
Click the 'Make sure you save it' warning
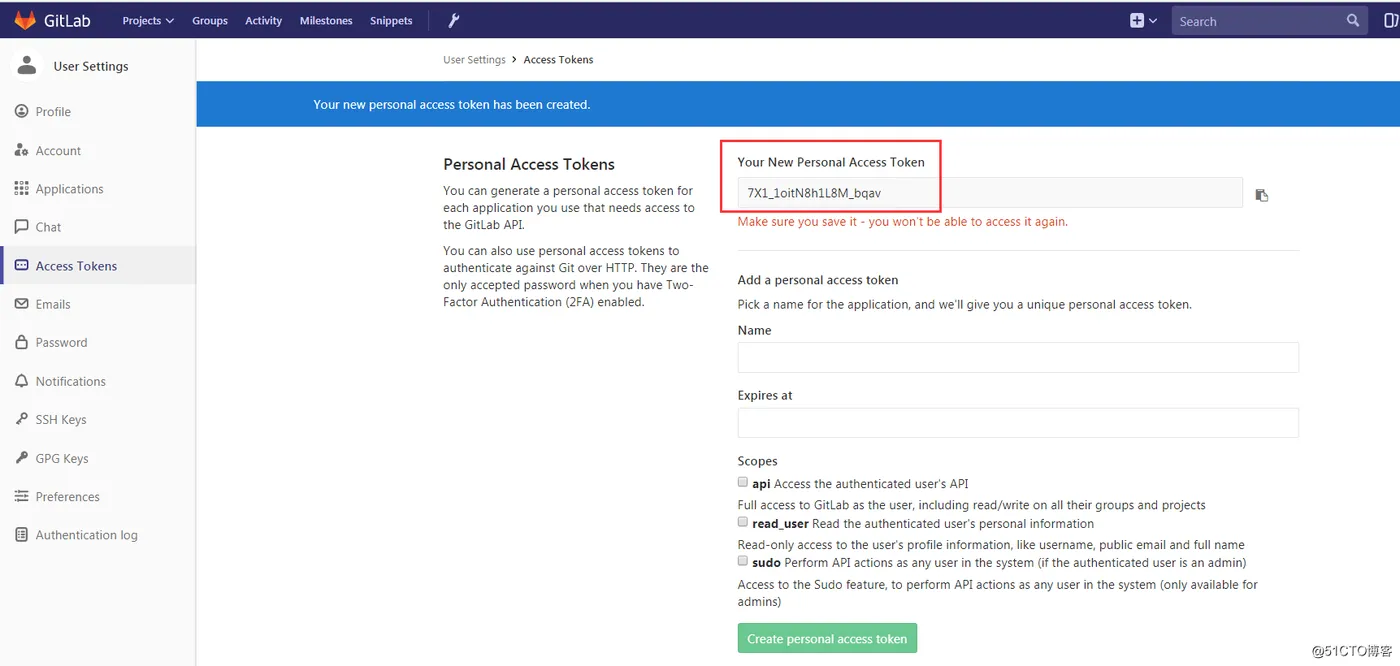point(903,221)
